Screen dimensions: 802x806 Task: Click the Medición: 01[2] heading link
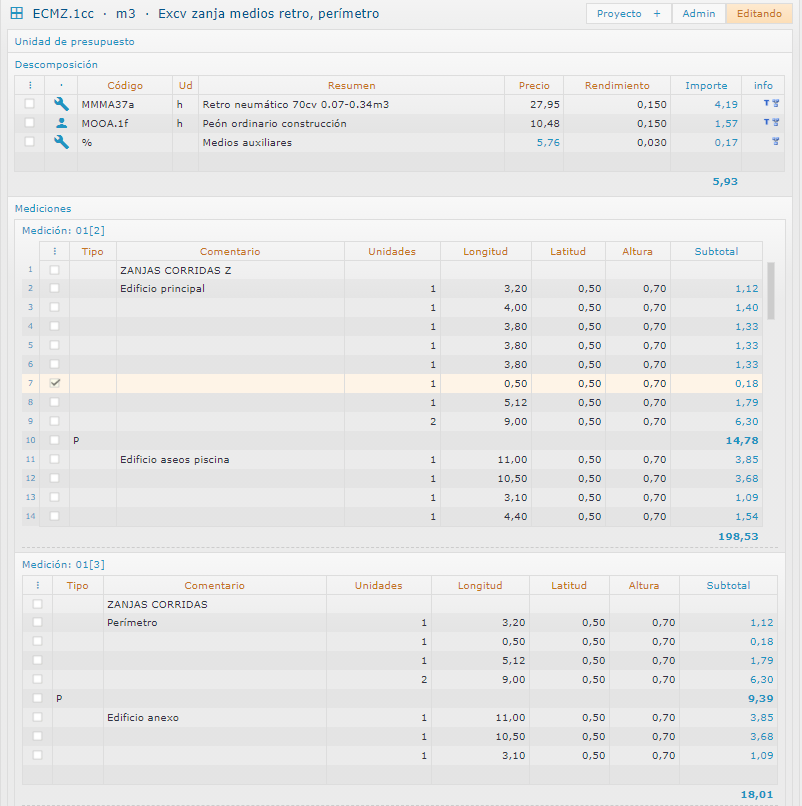[63, 230]
